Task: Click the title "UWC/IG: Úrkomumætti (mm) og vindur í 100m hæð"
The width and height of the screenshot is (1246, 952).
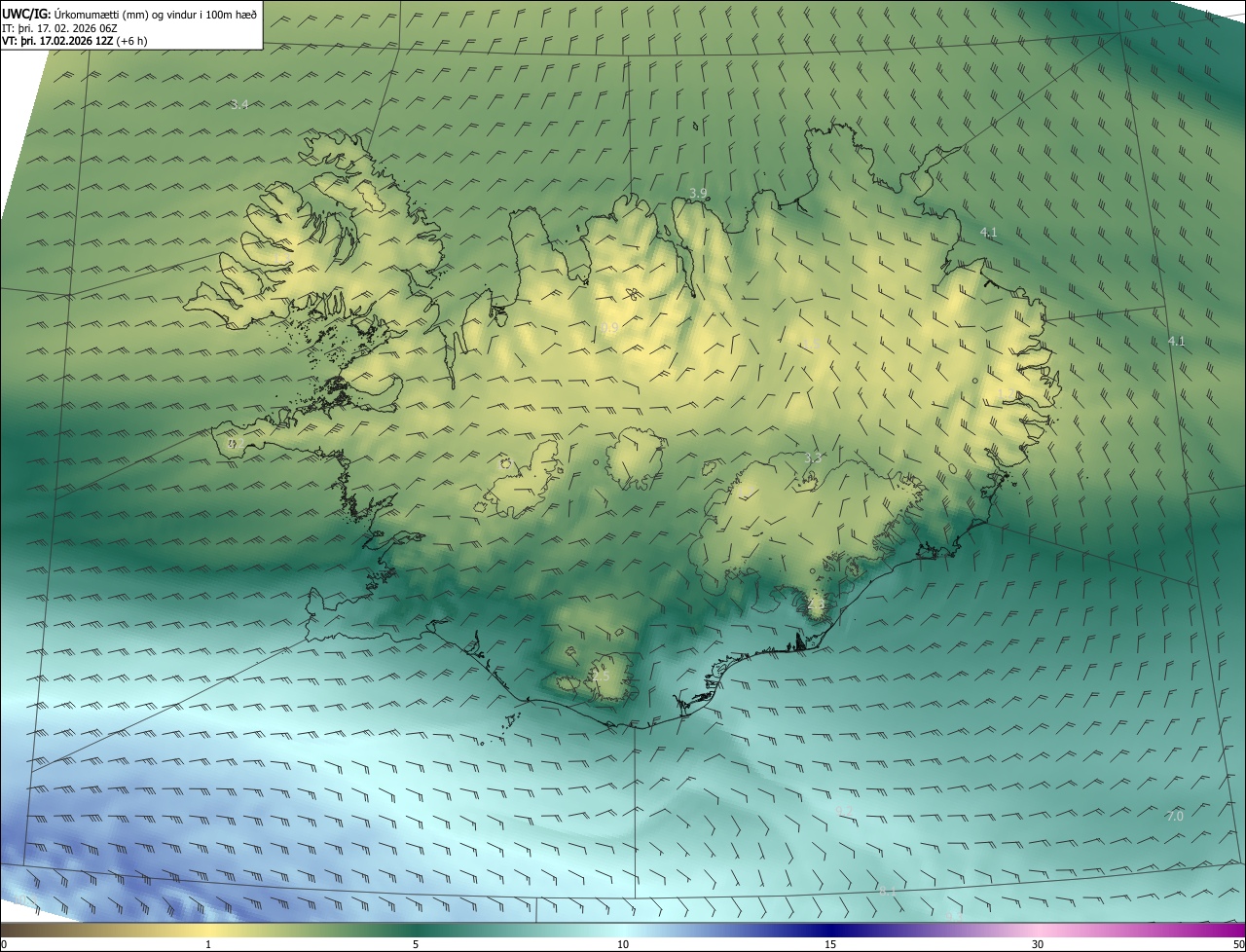Action: point(129,13)
